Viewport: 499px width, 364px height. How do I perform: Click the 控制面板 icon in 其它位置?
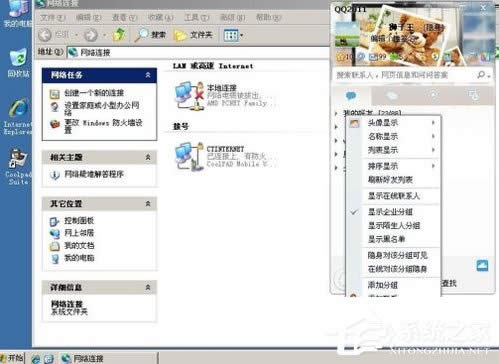coord(54,221)
